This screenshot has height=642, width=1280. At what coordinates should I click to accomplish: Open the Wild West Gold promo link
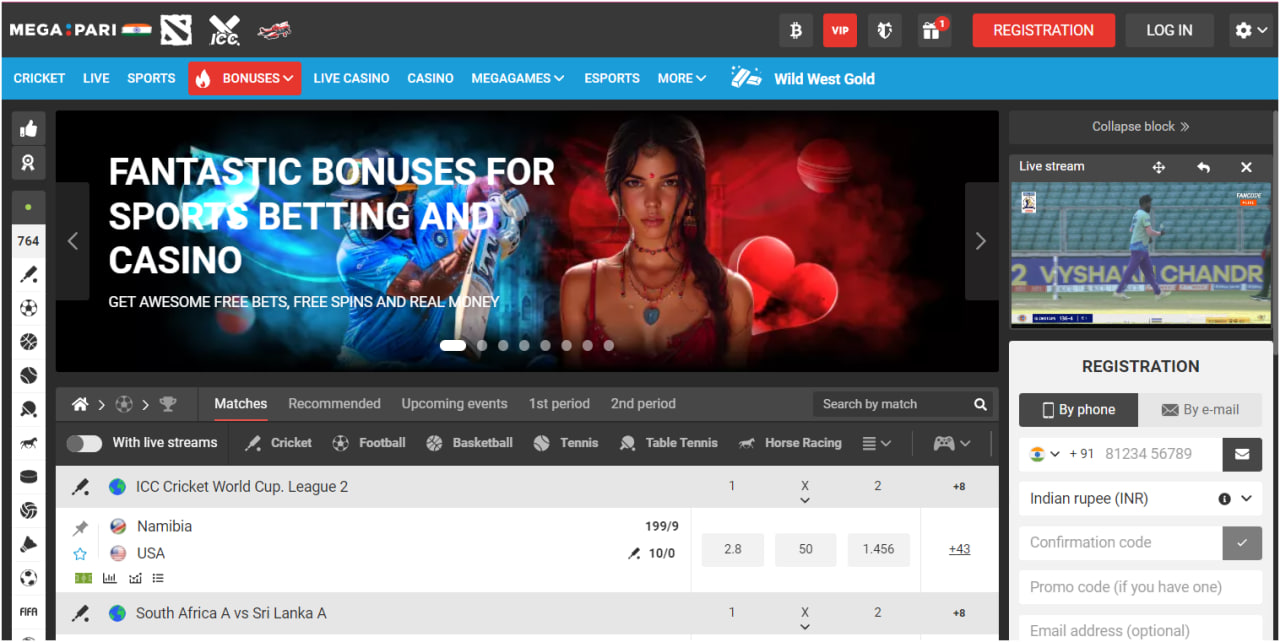(x=803, y=78)
